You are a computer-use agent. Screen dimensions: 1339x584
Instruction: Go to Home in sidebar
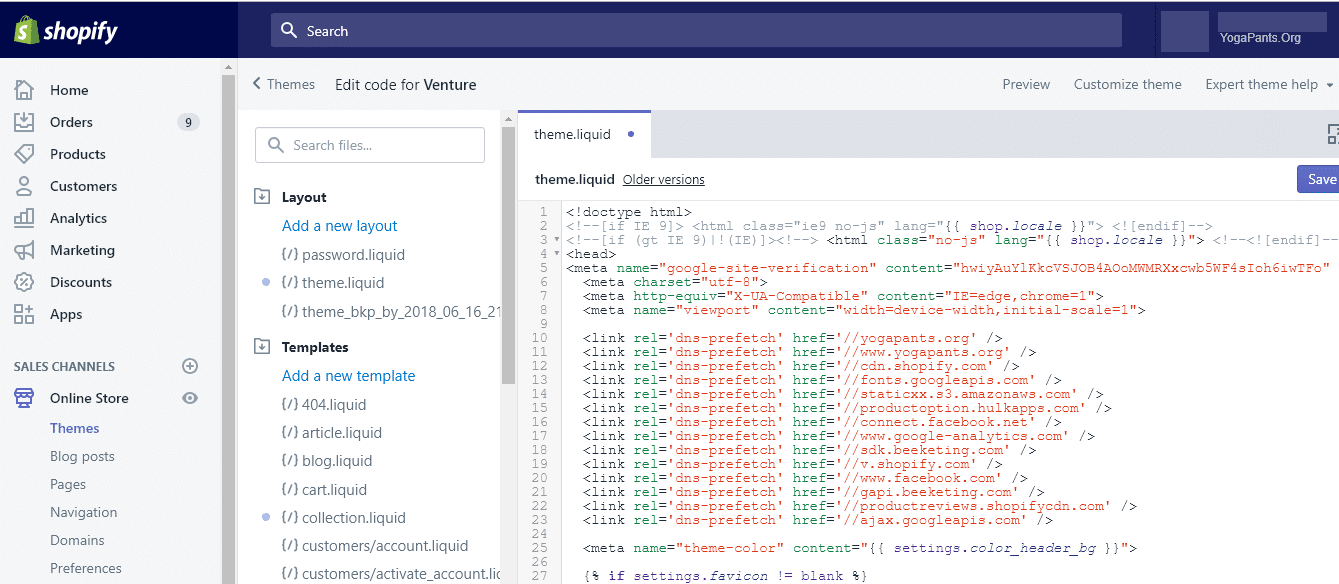69,90
